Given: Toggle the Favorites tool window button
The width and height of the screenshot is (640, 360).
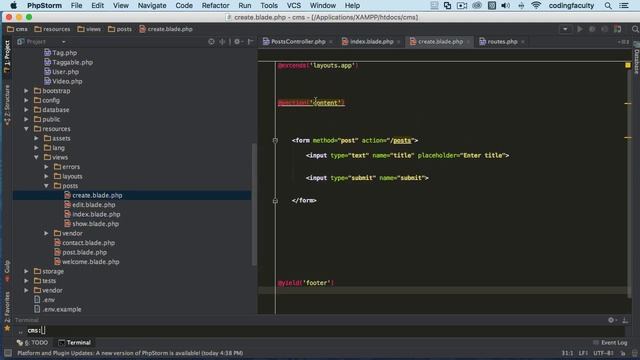Looking at the screenshot, I should pos(7,311).
